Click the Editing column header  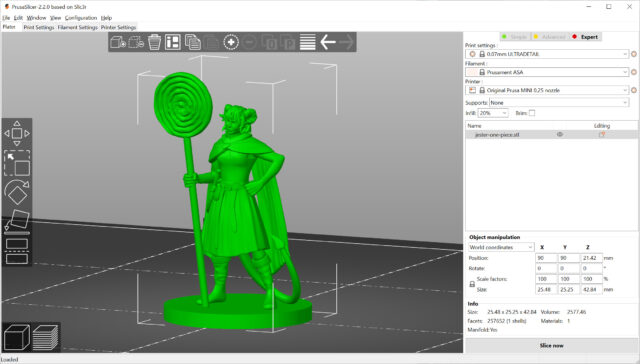coord(602,126)
